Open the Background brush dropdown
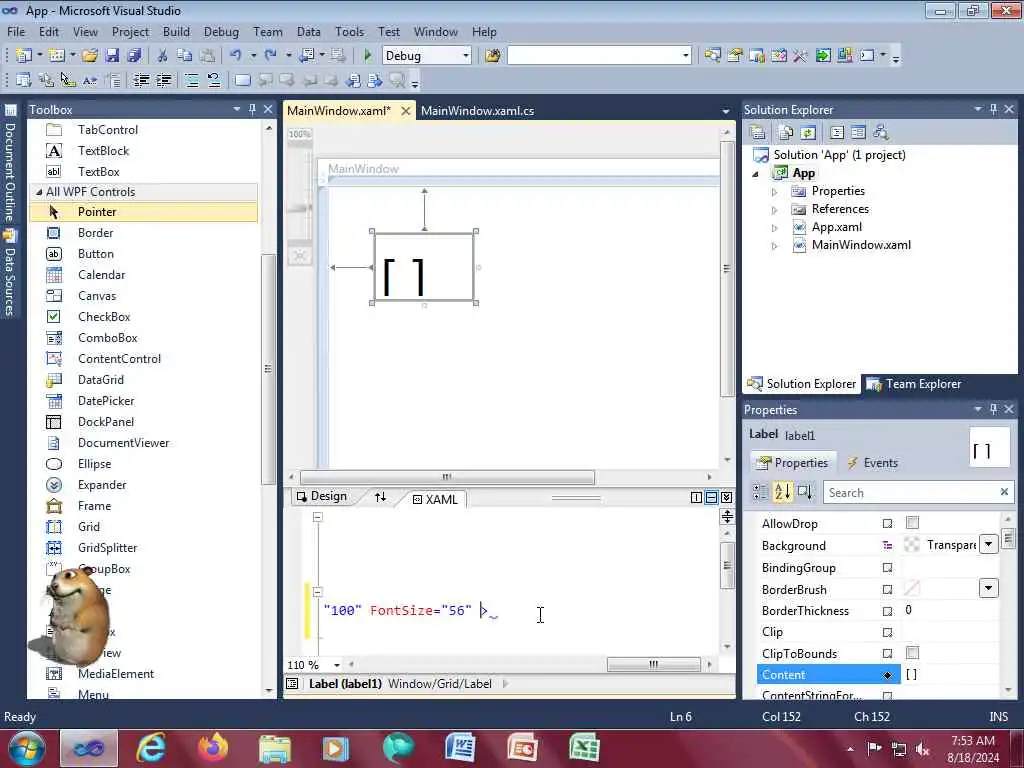This screenshot has height=768, width=1024. pos(989,544)
